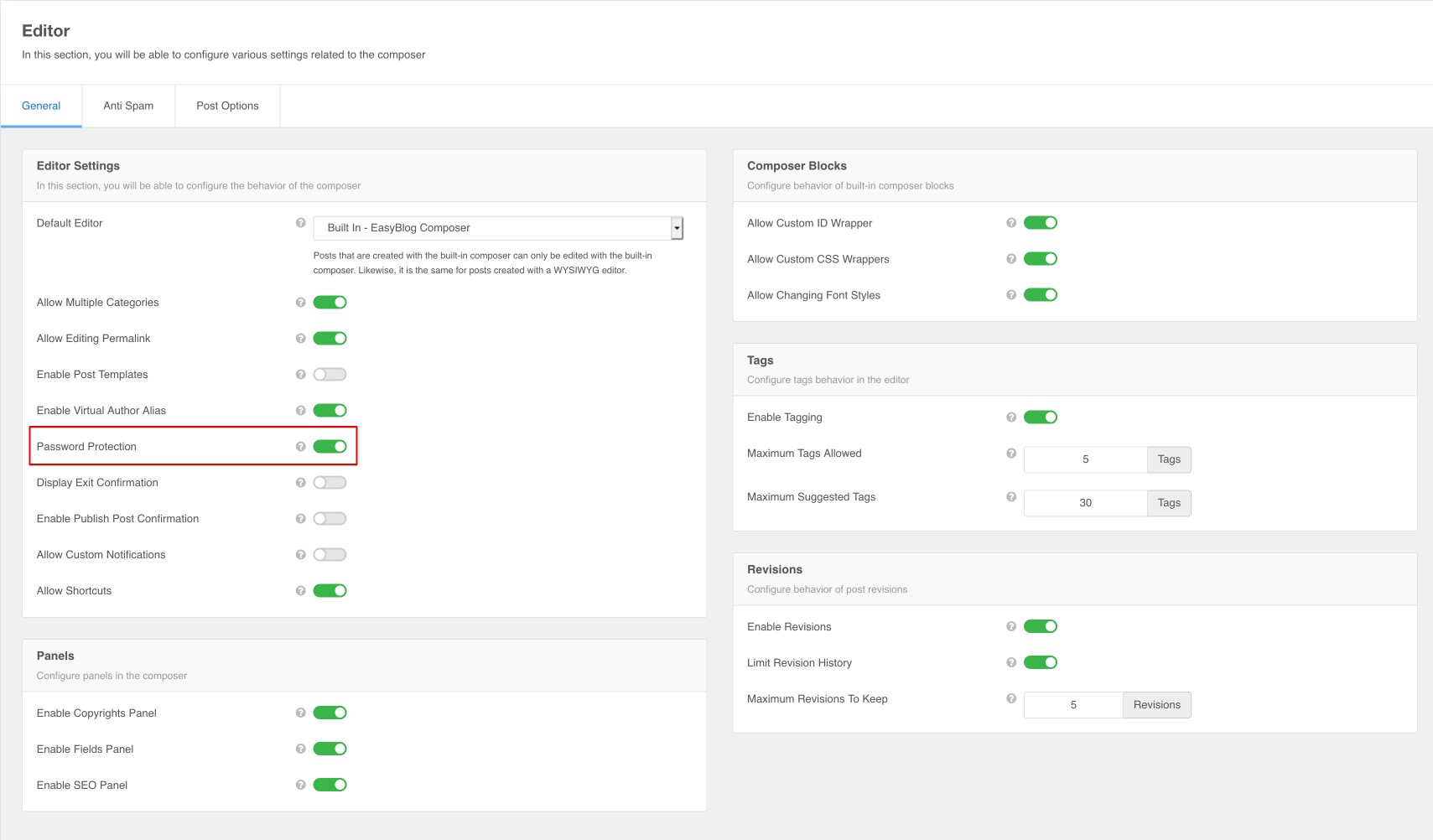This screenshot has width=1433, height=840.
Task: Click Maximum Revisions To Keep input field
Action: (1073, 705)
